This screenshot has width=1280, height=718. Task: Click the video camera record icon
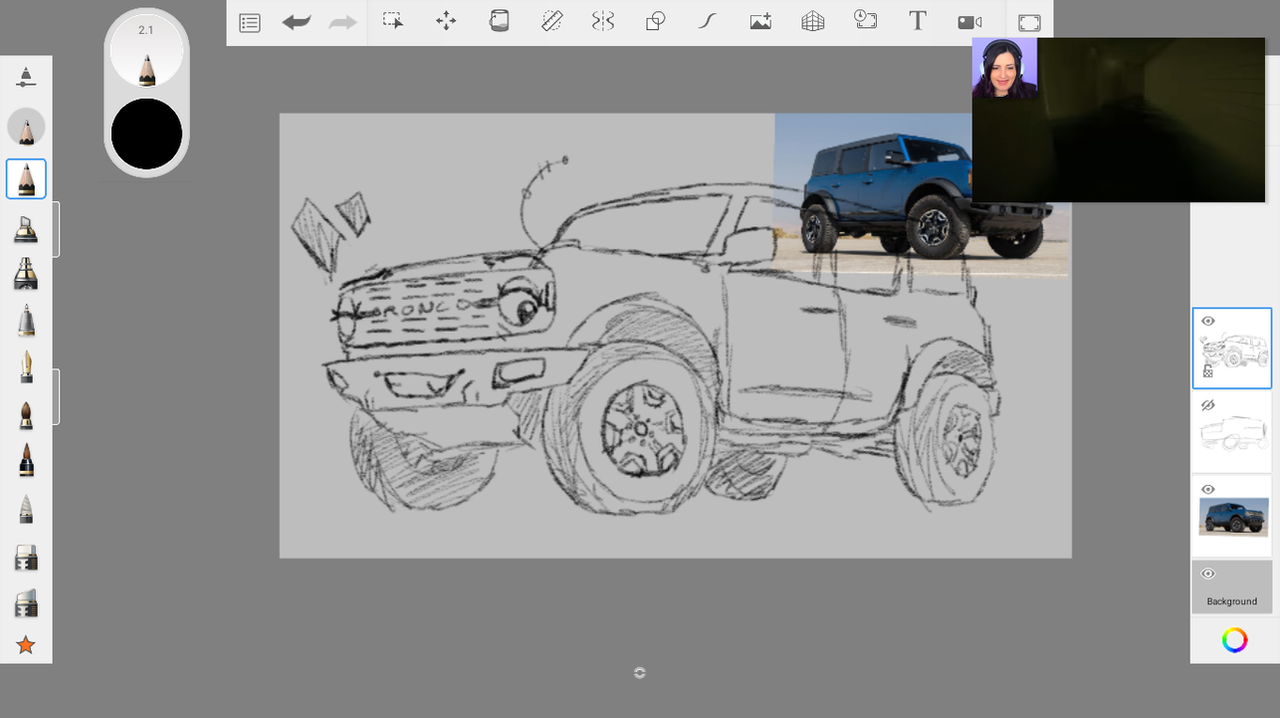click(x=969, y=22)
